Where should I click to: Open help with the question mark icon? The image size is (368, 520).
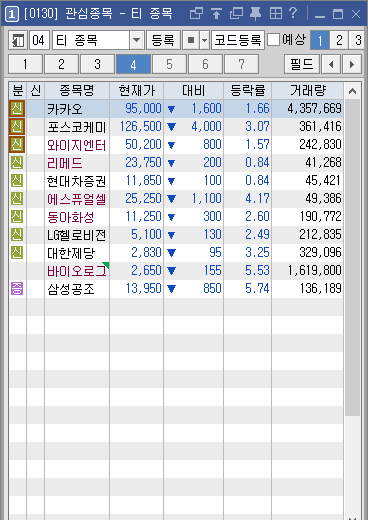293,13
